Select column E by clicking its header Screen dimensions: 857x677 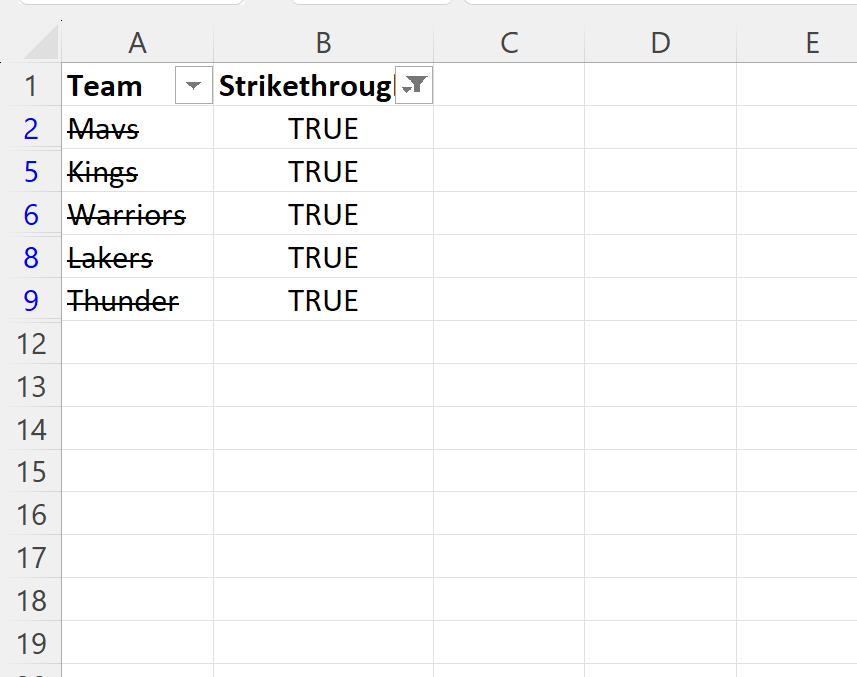click(x=811, y=43)
